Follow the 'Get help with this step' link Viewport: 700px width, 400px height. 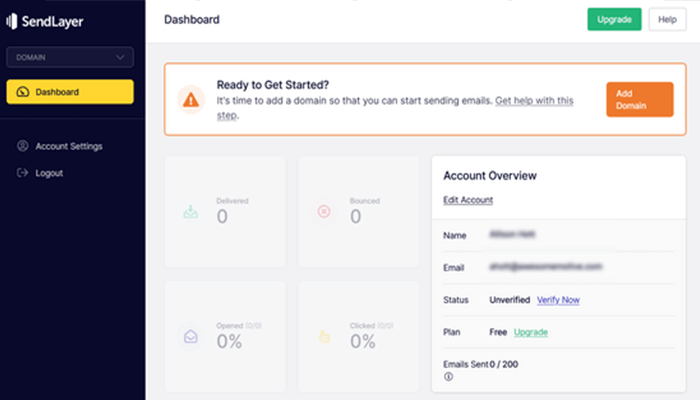coord(534,101)
